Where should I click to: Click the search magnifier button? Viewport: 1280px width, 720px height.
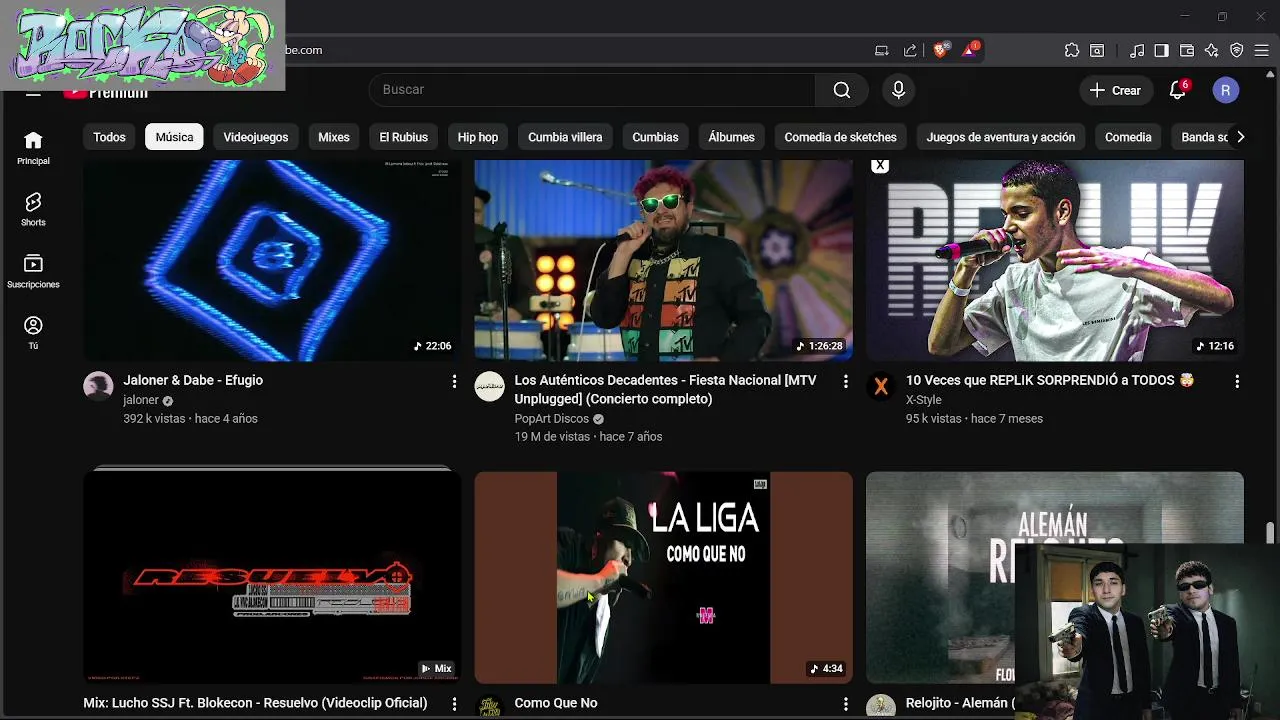pos(842,90)
